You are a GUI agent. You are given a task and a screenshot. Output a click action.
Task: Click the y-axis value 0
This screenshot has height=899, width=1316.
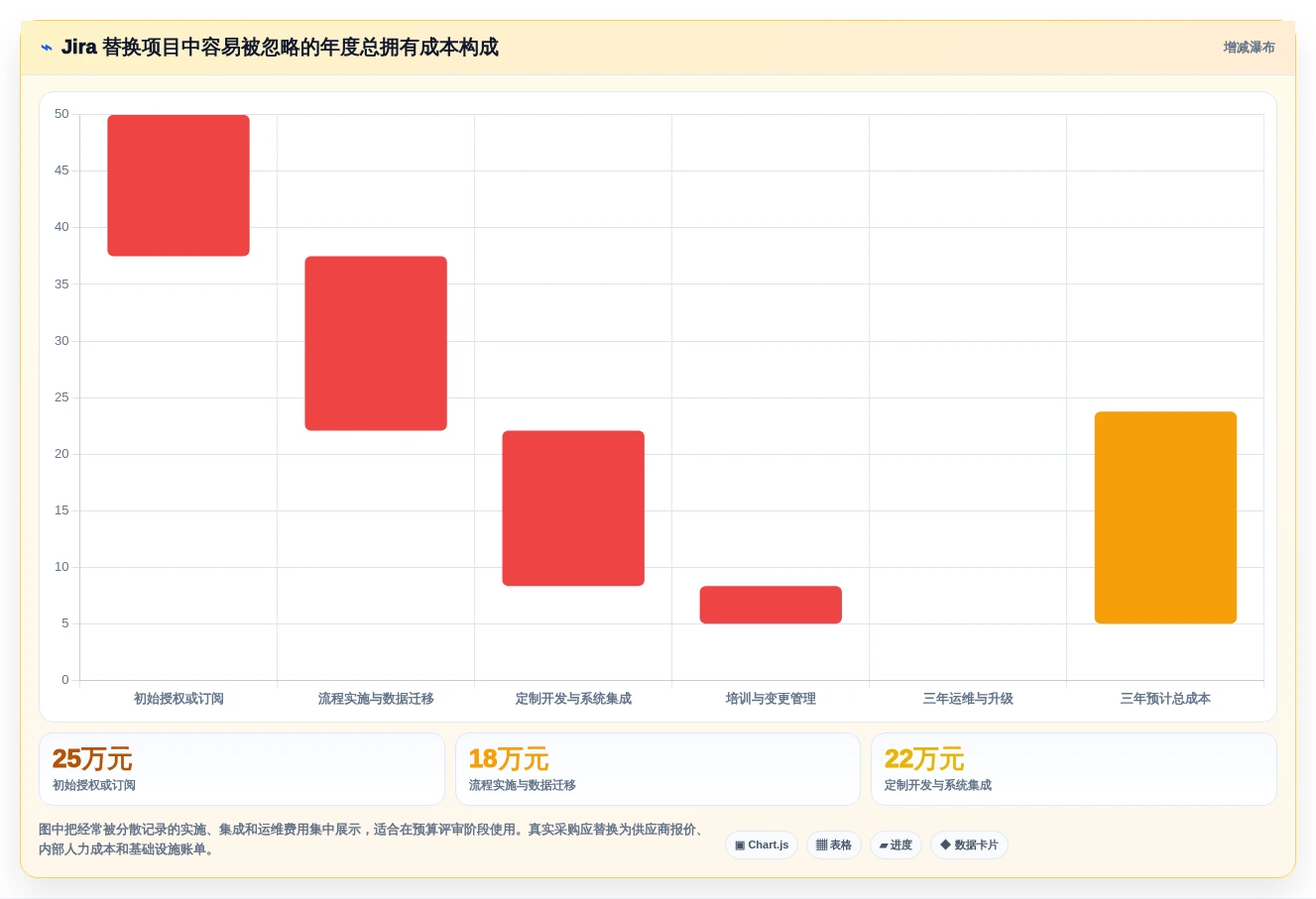coord(65,680)
